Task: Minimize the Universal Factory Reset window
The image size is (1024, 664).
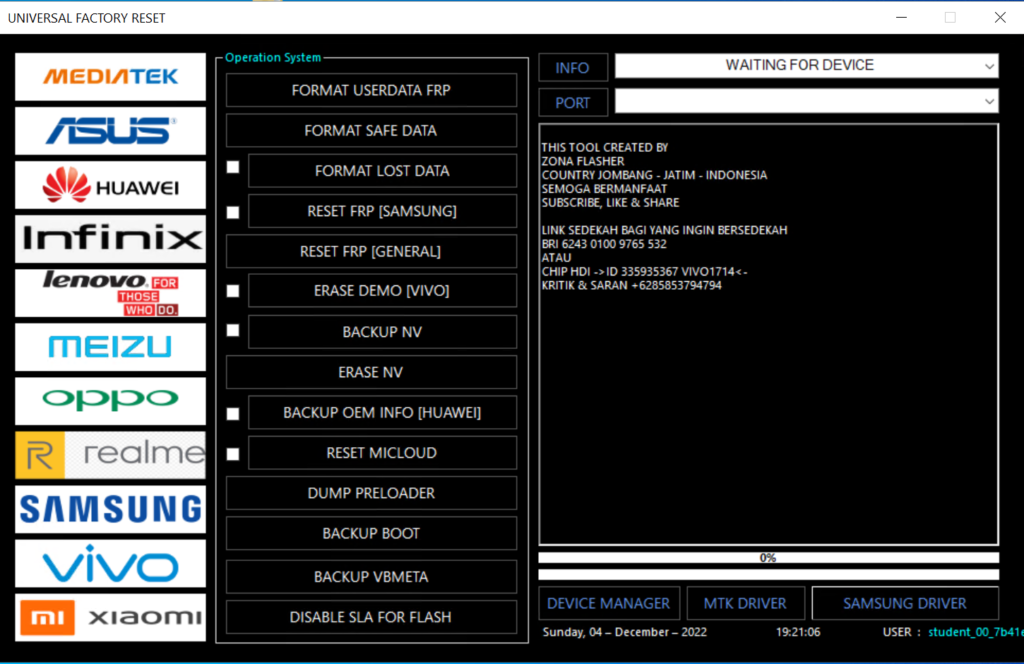Action: [901, 18]
